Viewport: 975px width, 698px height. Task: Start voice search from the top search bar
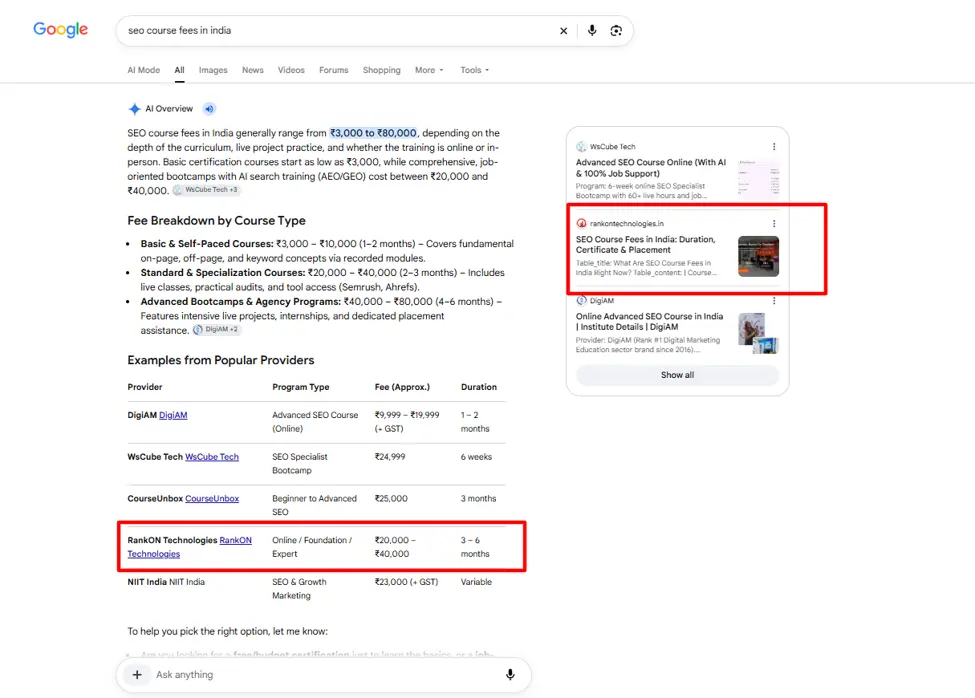coord(592,30)
